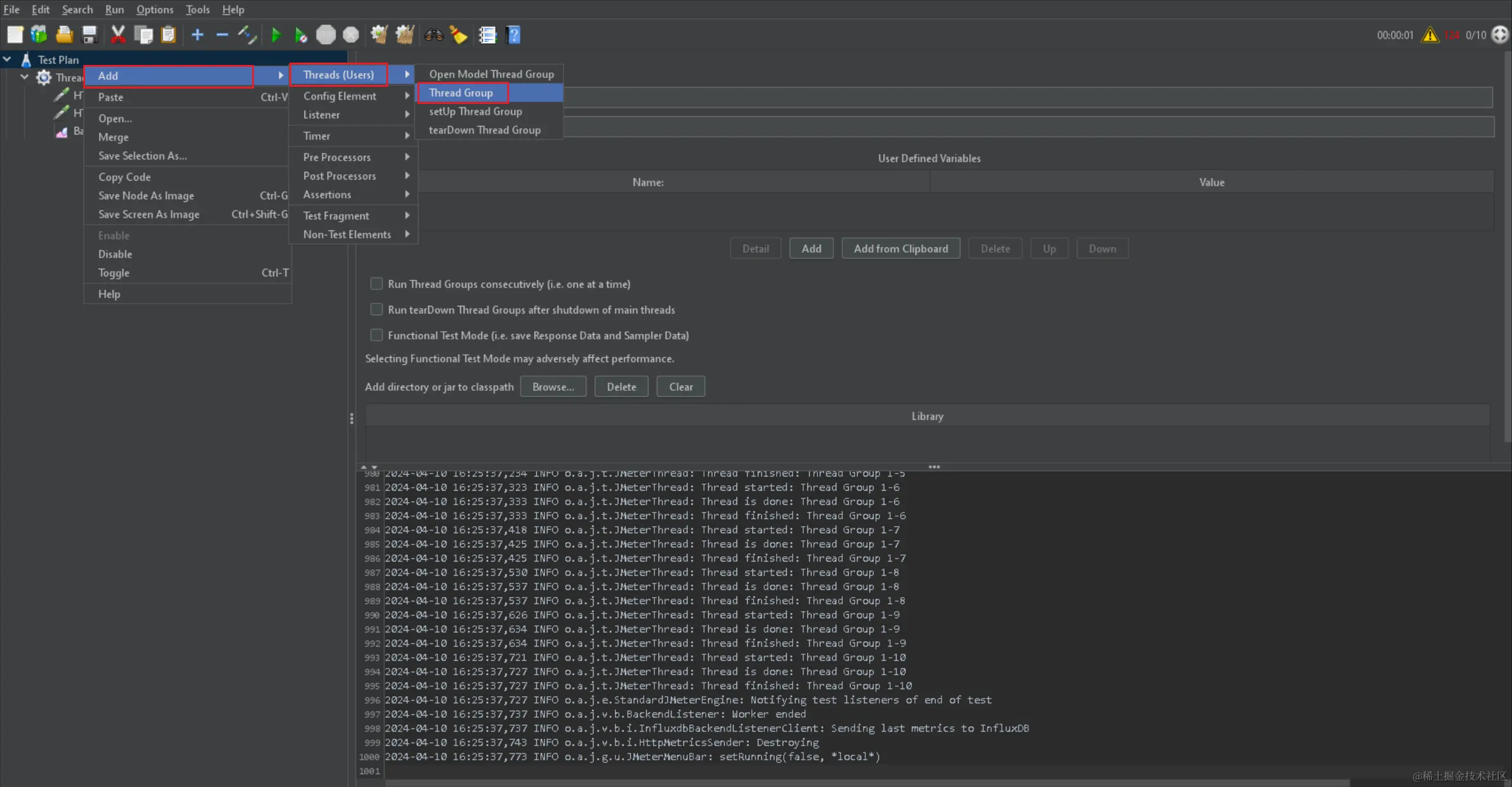This screenshot has width=1512, height=787.
Task: Click the Stop test octagon icon
Action: click(325, 35)
